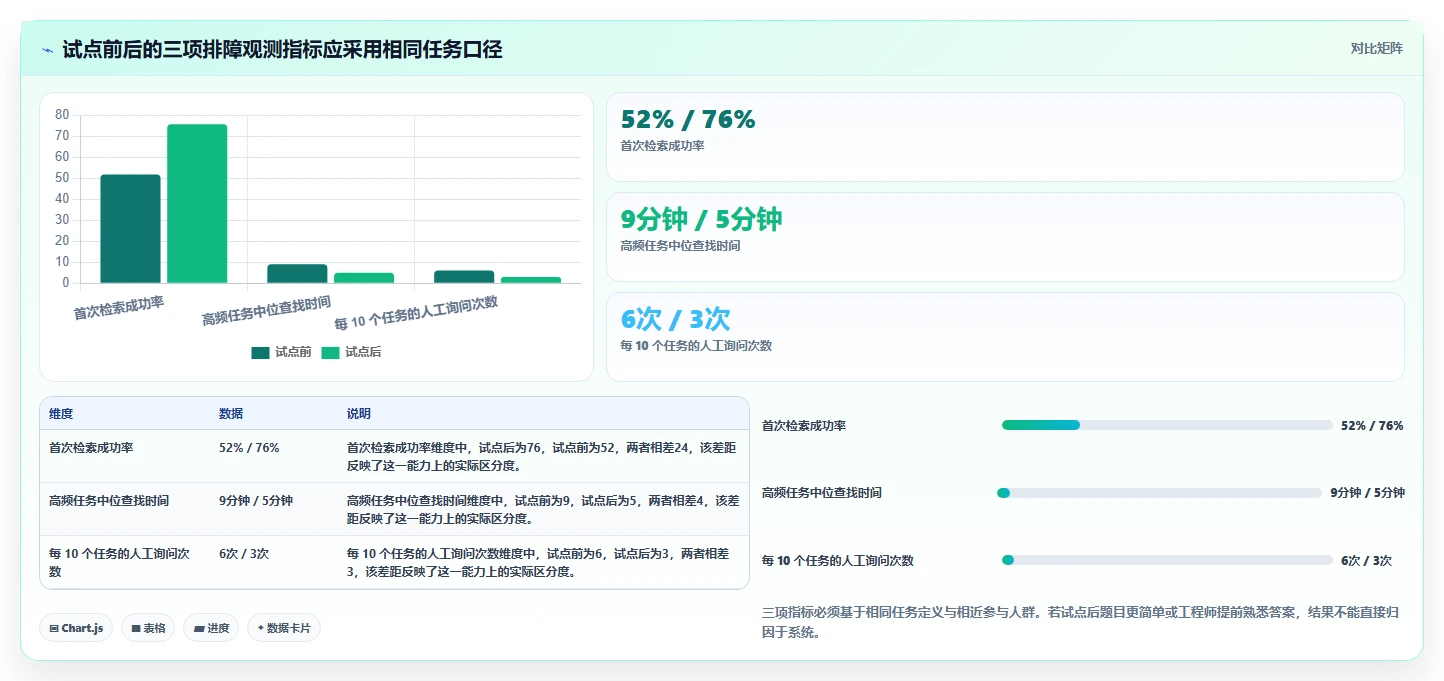Click table cell 52% / 76%
The width and height of the screenshot is (1444, 681).
[x=249, y=448]
